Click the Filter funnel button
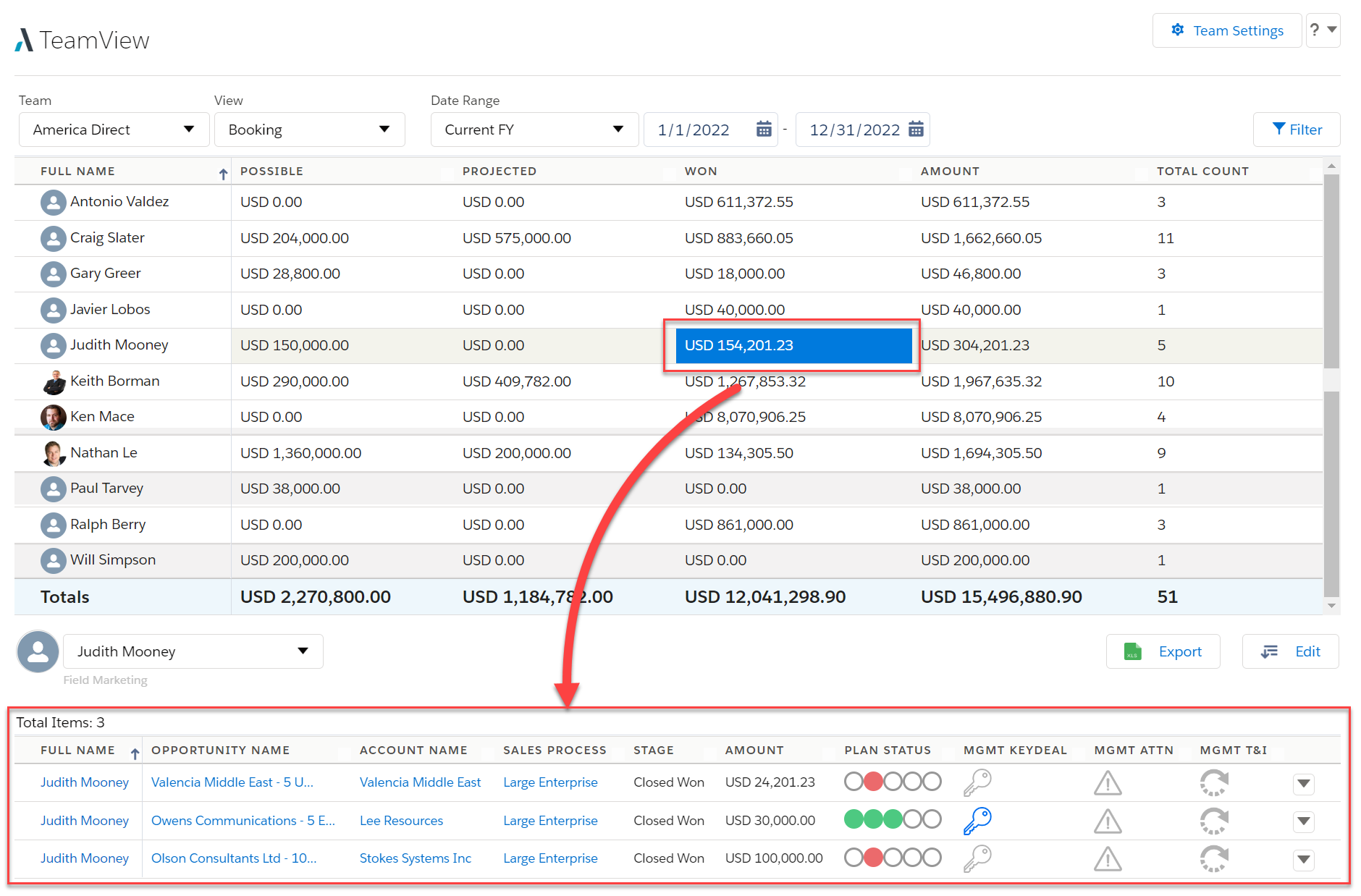The width and height of the screenshot is (1361, 896). 1297,130
